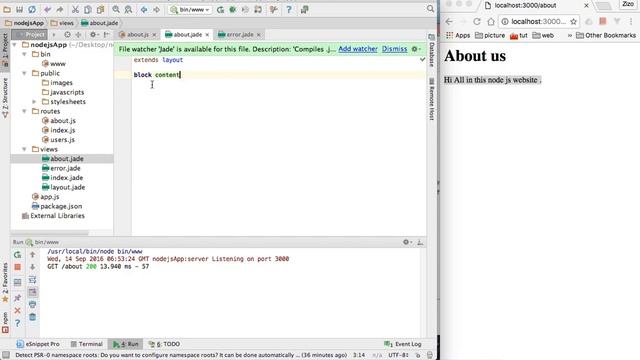Click Scroll from Source target icon
This screenshot has width=640, height=360.
pyautogui.click(x=67, y=35)
